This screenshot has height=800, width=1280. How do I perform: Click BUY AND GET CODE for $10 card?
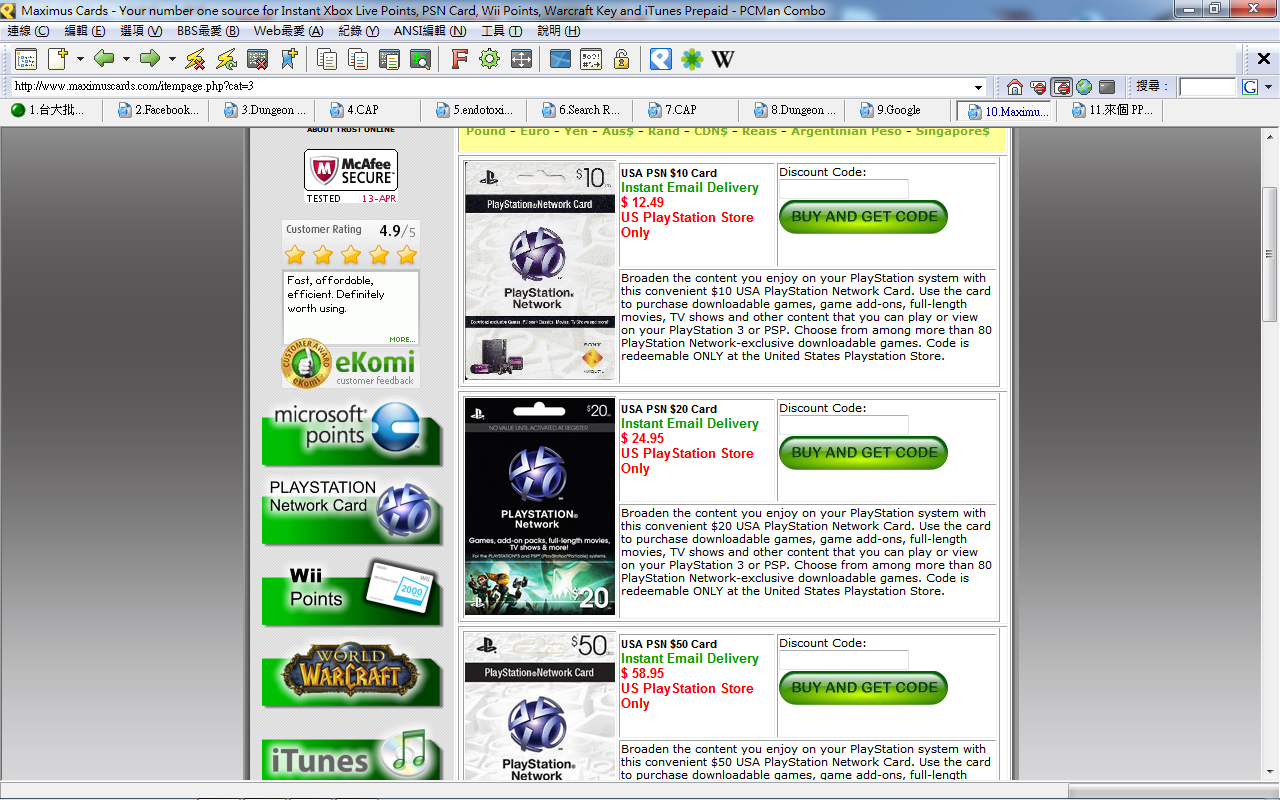point(863,217)
